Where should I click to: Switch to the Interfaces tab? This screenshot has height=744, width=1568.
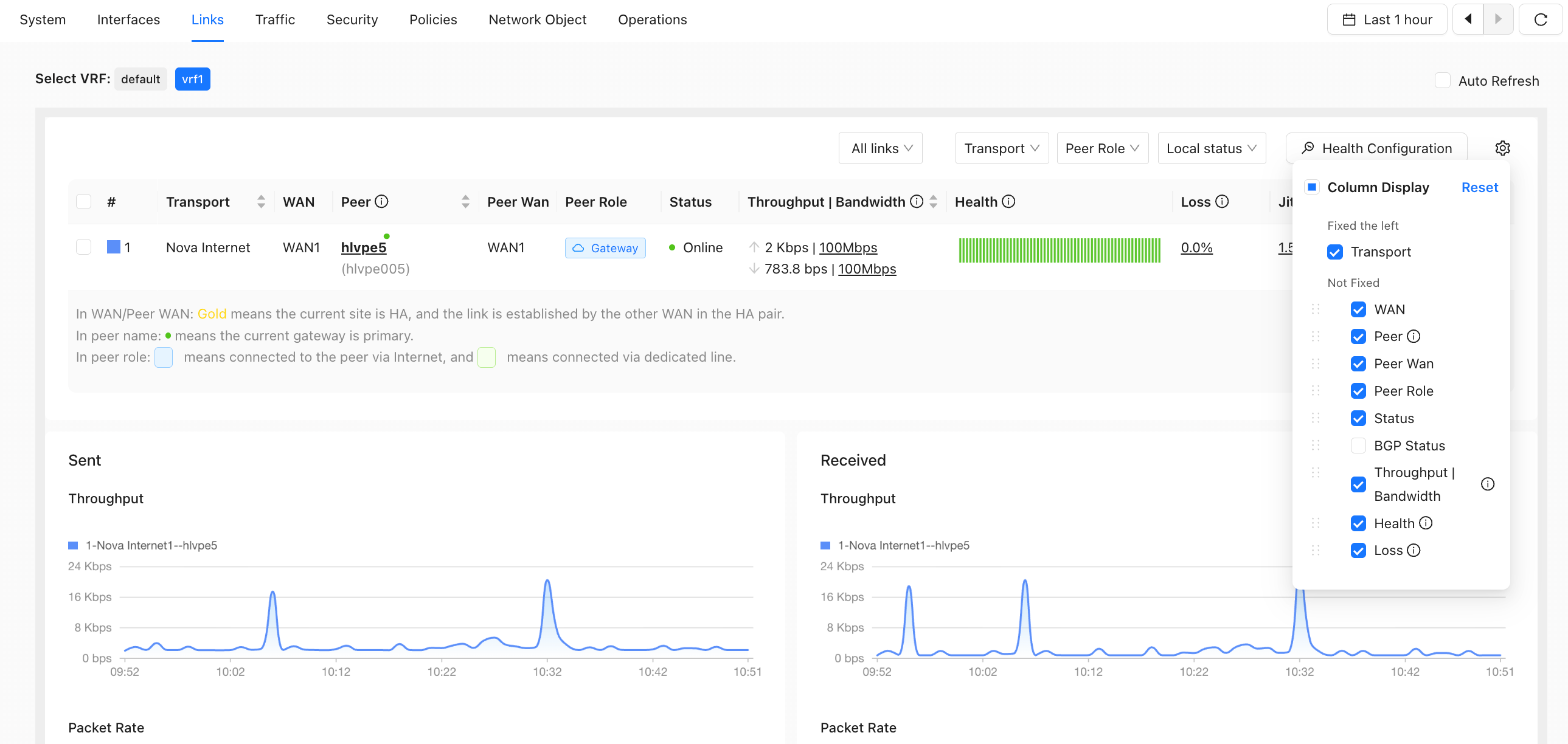pyautogui.click(x=128, y=19)
